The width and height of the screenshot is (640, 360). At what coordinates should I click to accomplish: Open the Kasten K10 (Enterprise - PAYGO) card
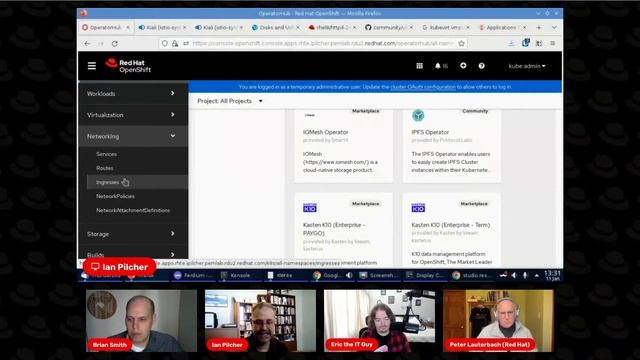pyautogui.click(x=343, y=229)
